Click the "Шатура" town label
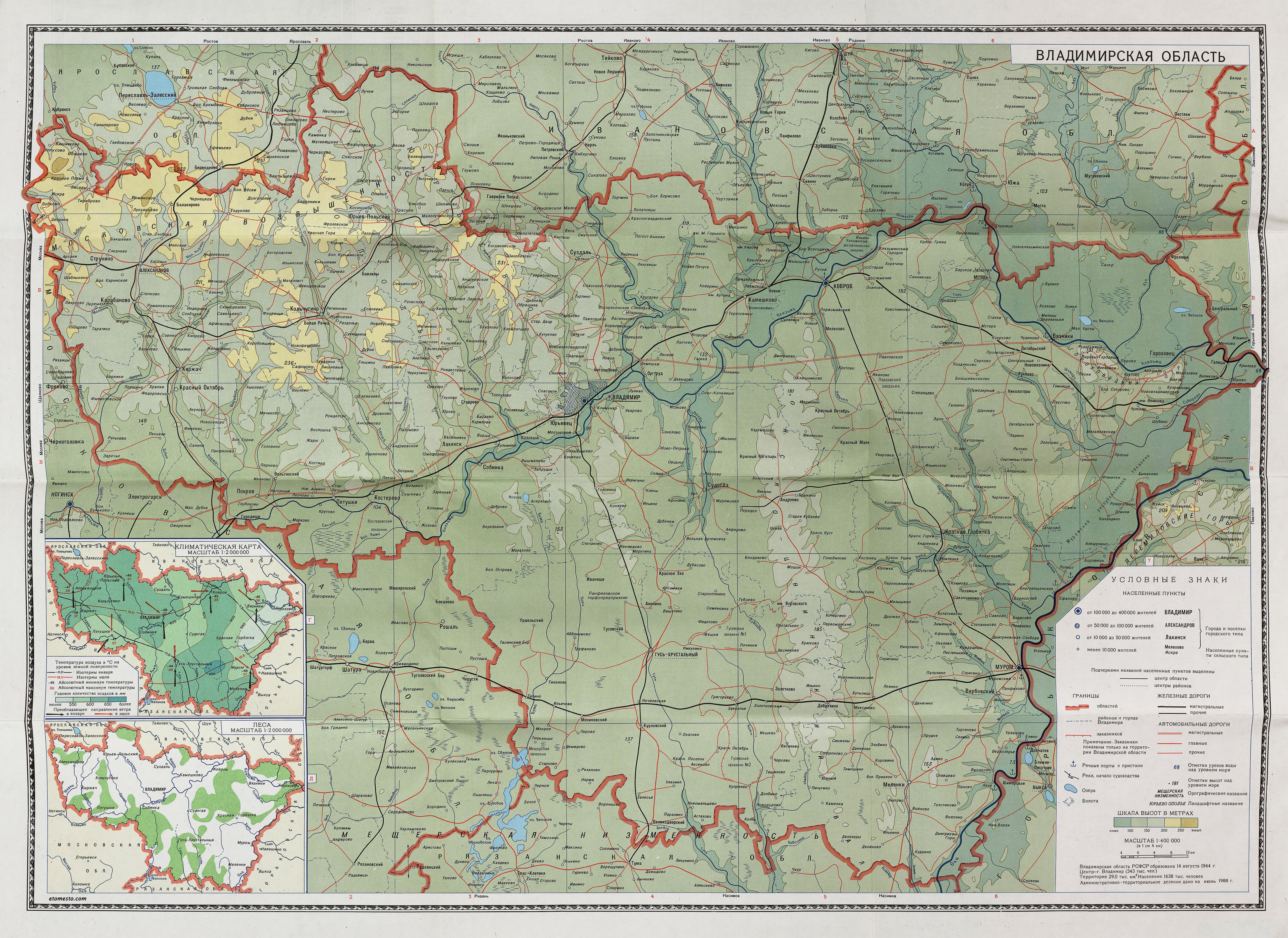The image size is (1288, 938). click(352, 670)
